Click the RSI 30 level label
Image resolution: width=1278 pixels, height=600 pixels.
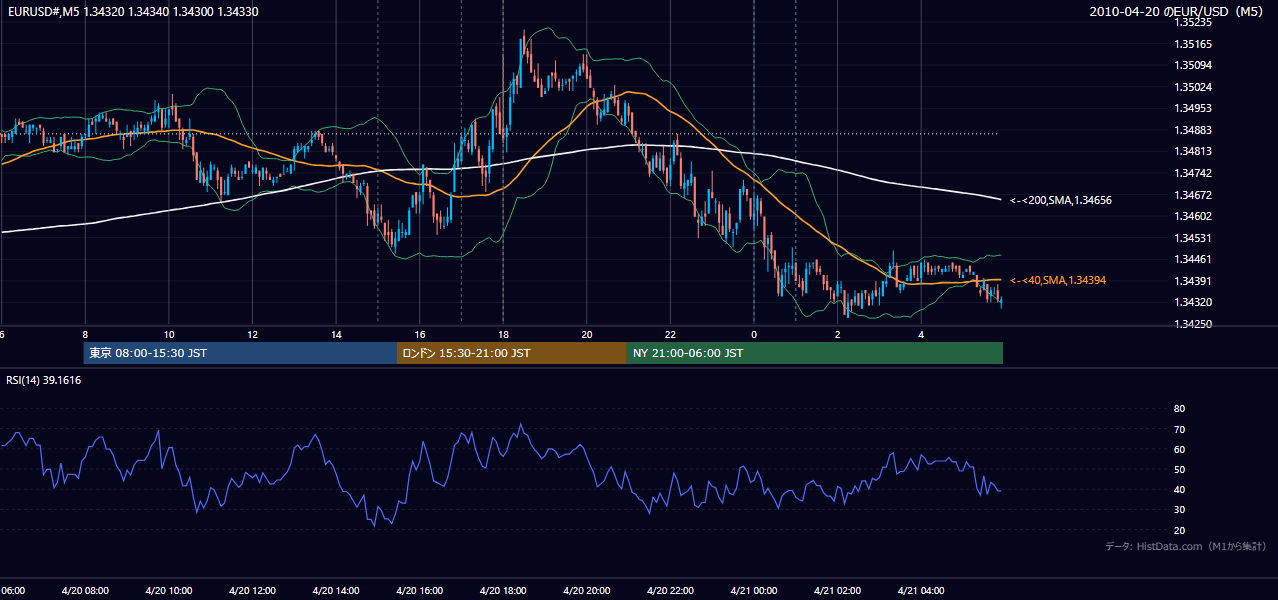[x=1179, y=510]
